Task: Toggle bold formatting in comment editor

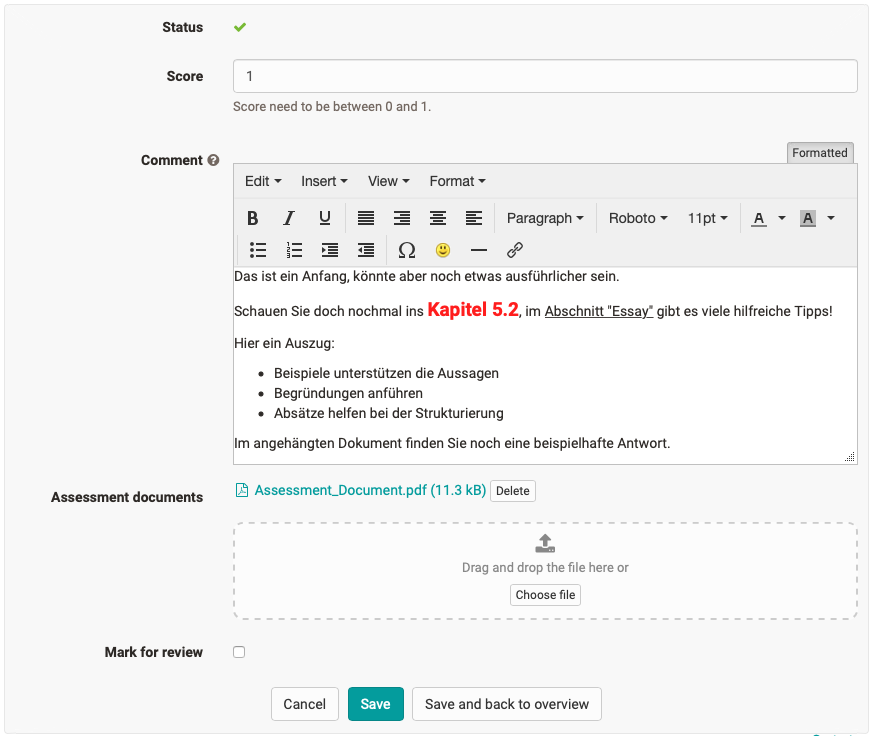Action: [x=253, y=218]
